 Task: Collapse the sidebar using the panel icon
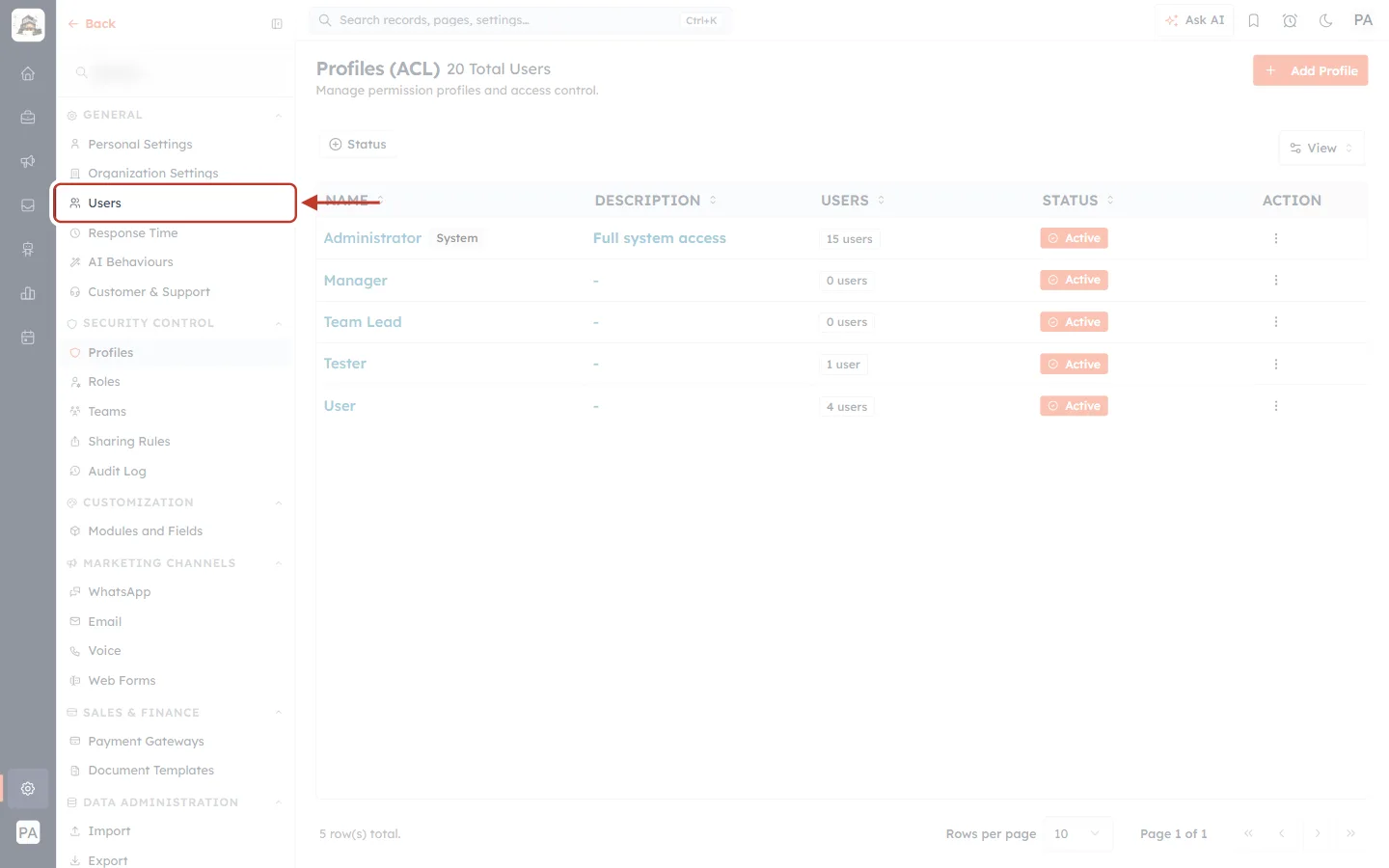[277, 24]
